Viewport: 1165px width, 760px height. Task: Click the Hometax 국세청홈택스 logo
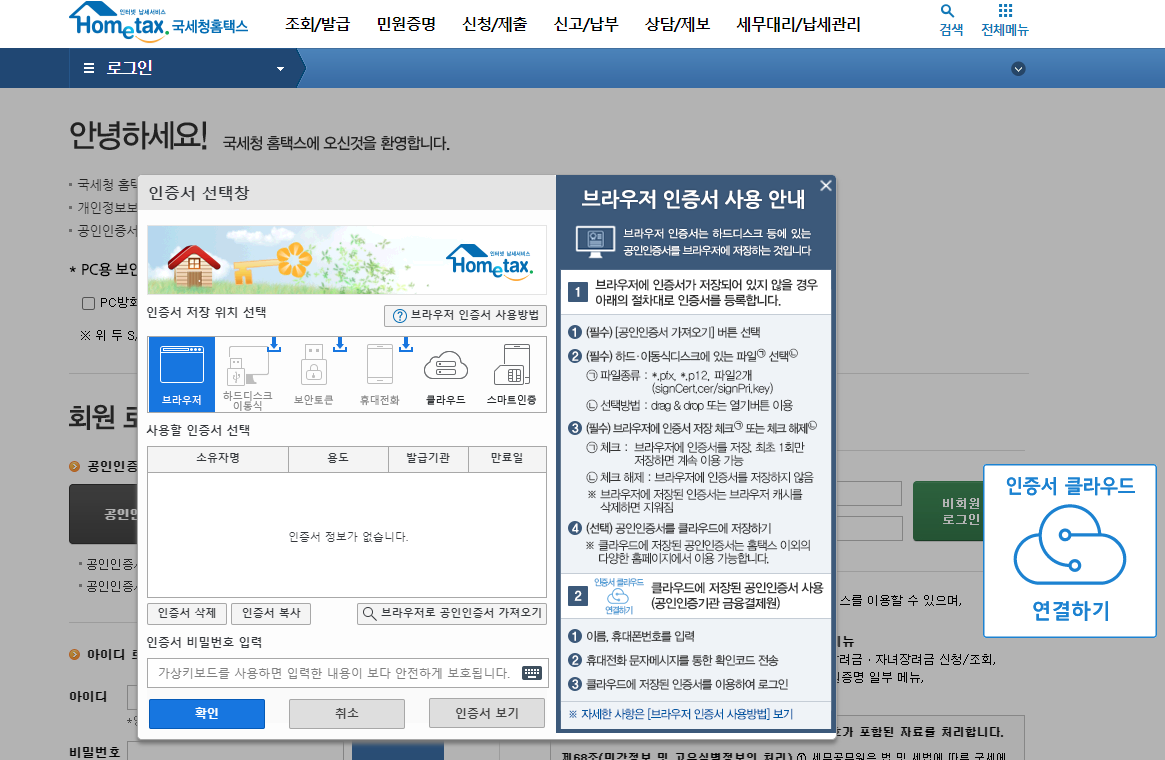click(x=158, y=22)
